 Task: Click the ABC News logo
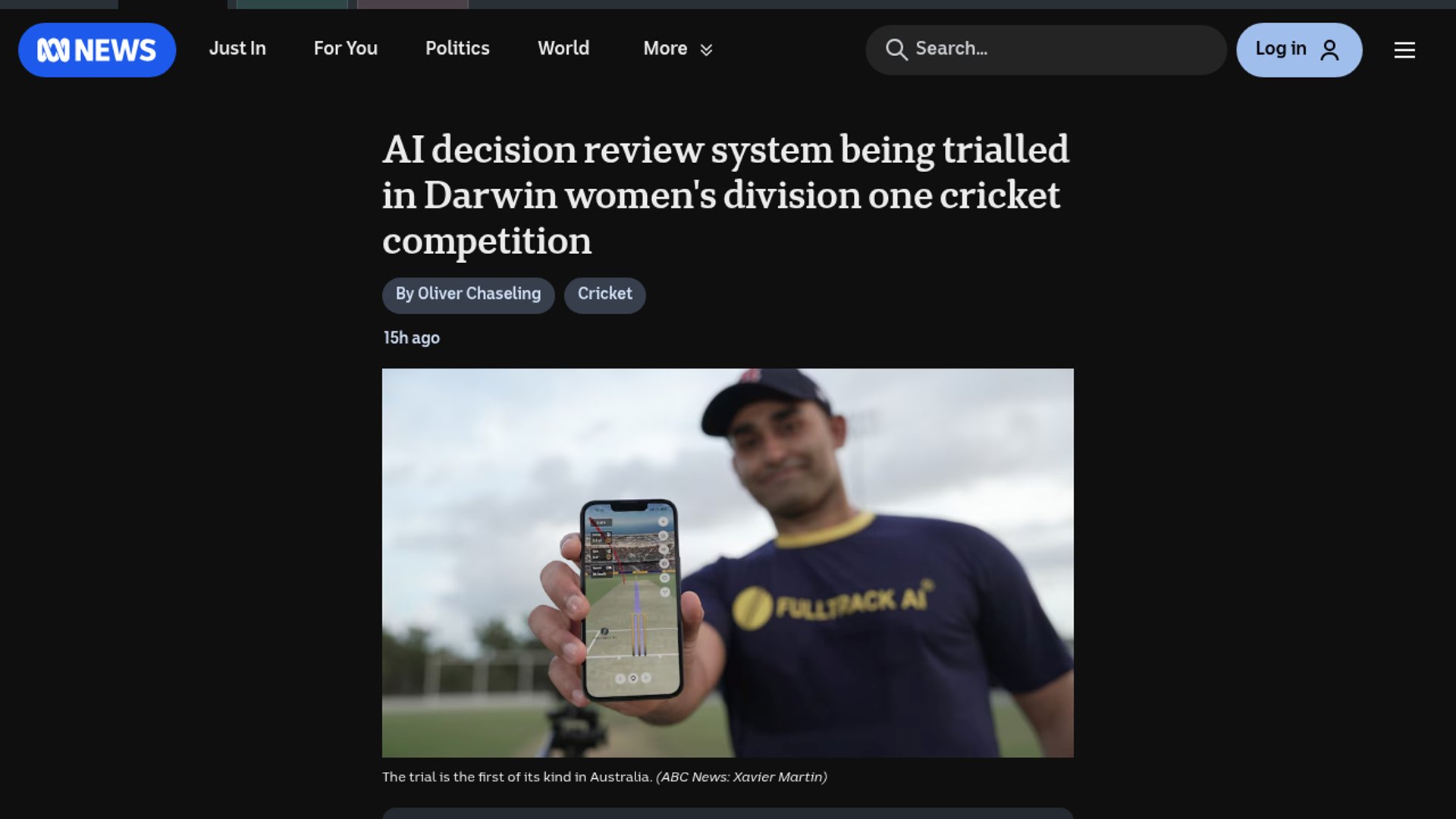97,50
